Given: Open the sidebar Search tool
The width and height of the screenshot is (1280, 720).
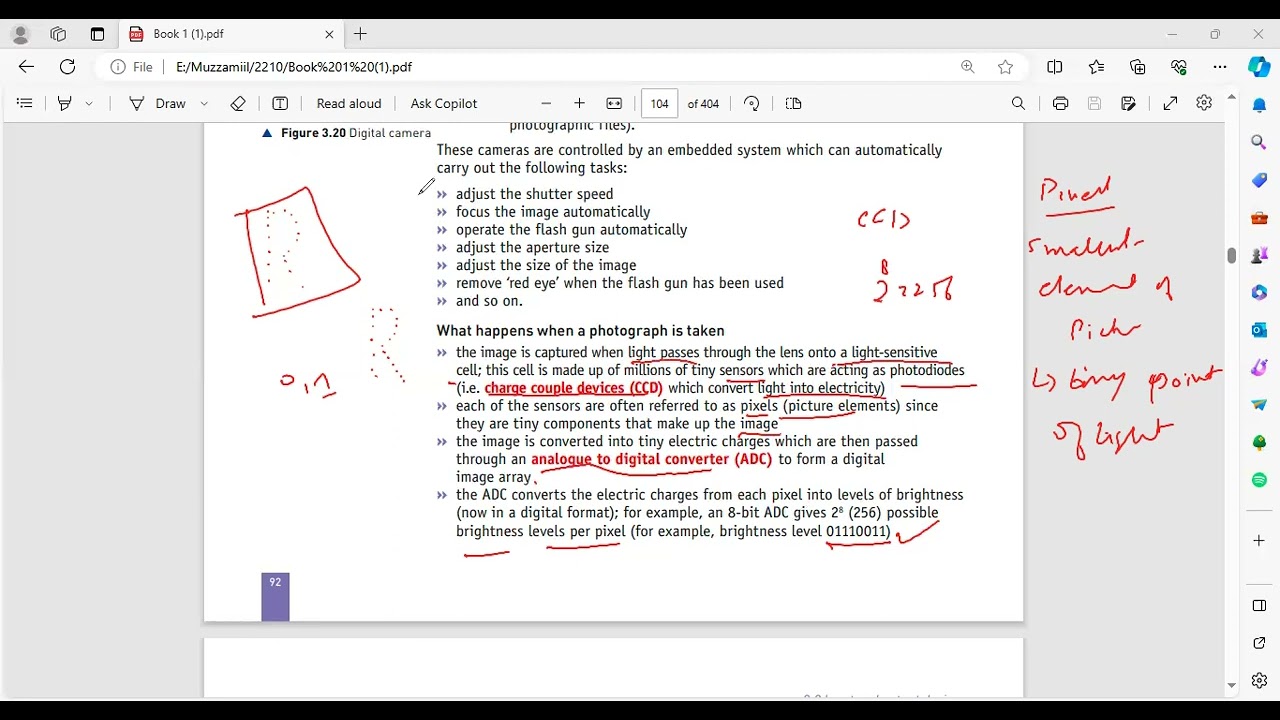Looking at the screenshot, I should pyautogui.click(x=1259, y=142).
